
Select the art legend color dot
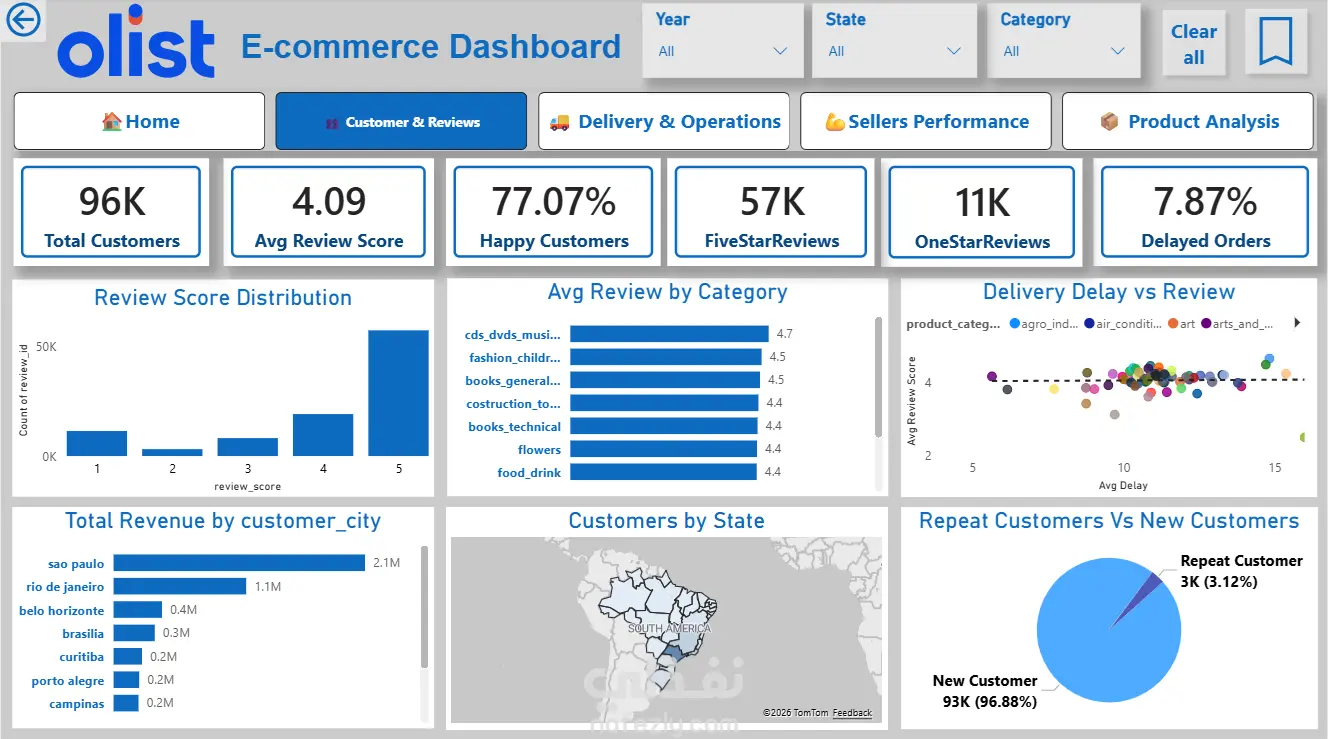click(1172, 324)
